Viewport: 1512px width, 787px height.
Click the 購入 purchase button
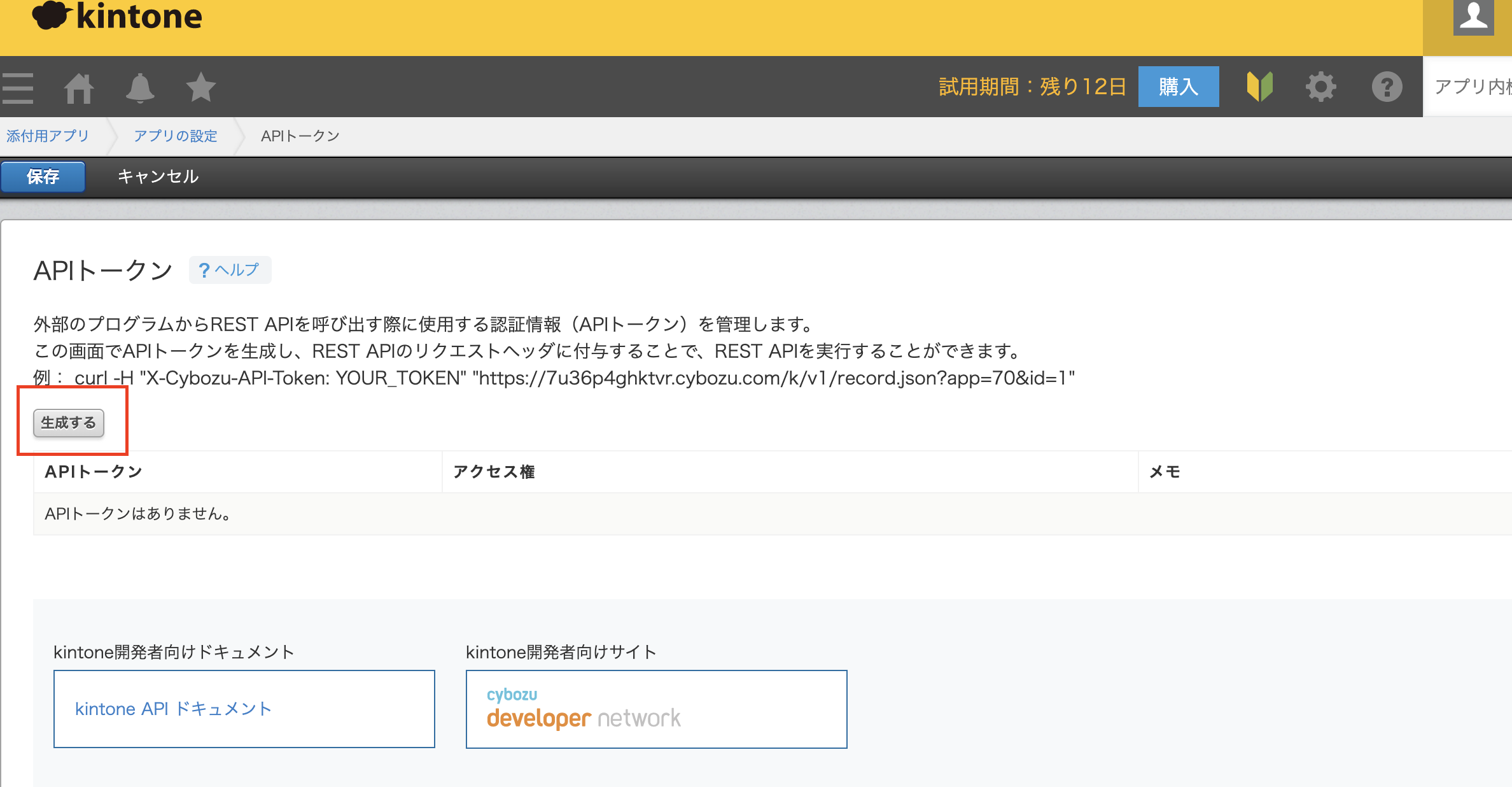tap(1179, 87)
